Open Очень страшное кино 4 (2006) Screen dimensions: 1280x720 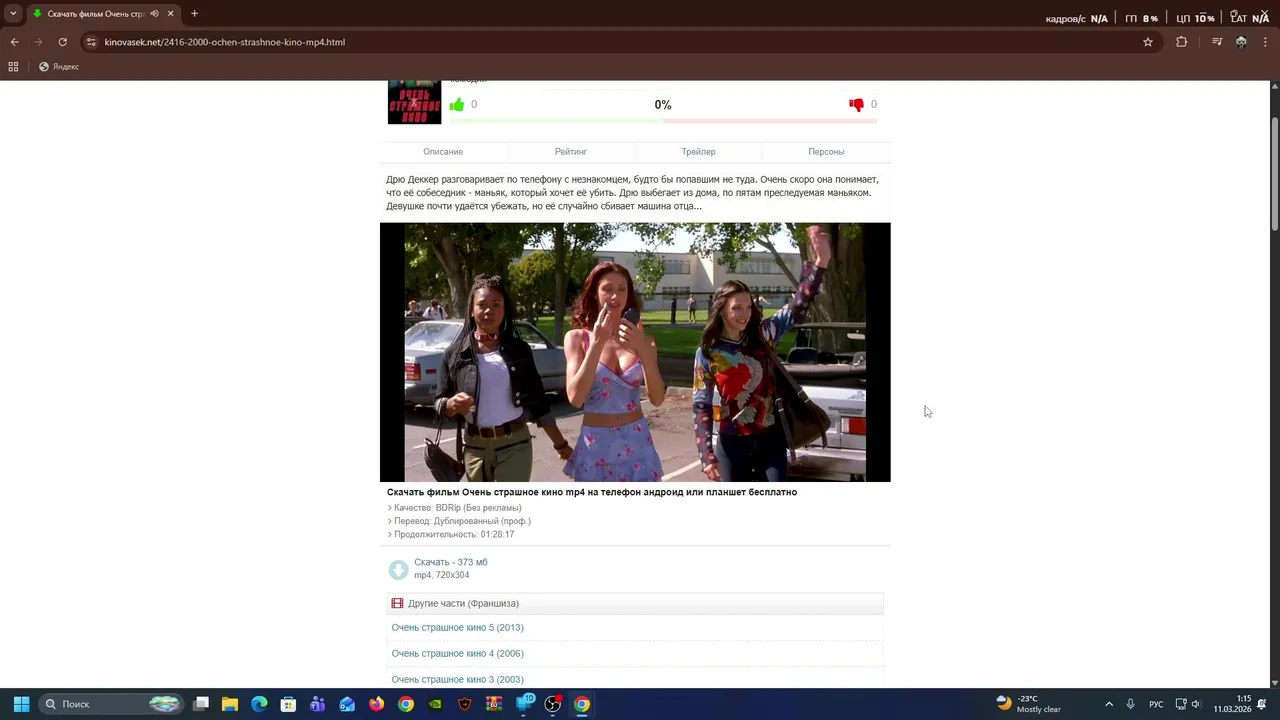tap(458, 654)
